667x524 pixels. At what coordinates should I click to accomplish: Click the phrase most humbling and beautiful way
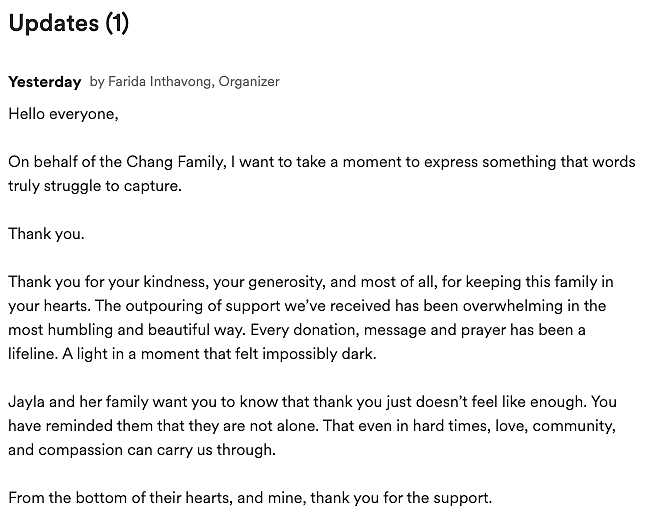(x=127, y=330)
